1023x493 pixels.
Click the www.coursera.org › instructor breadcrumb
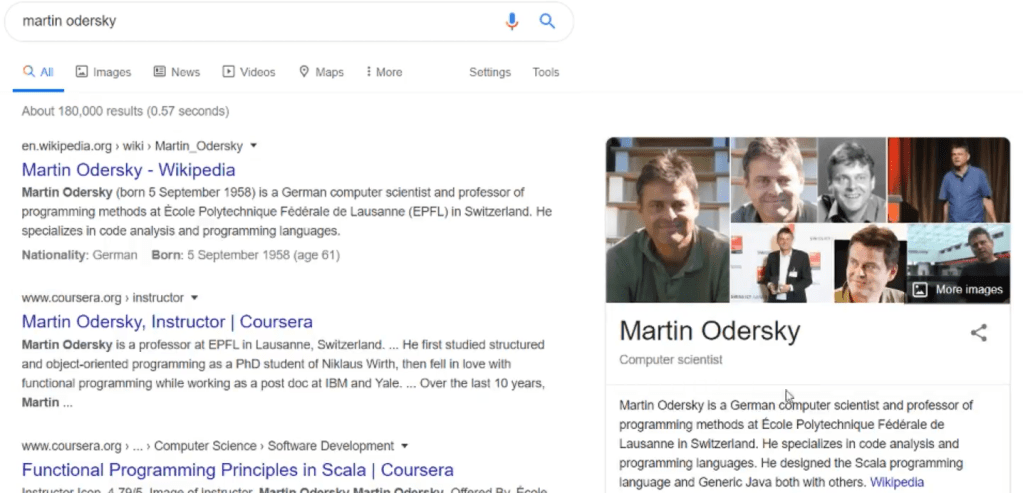point(102,298)
